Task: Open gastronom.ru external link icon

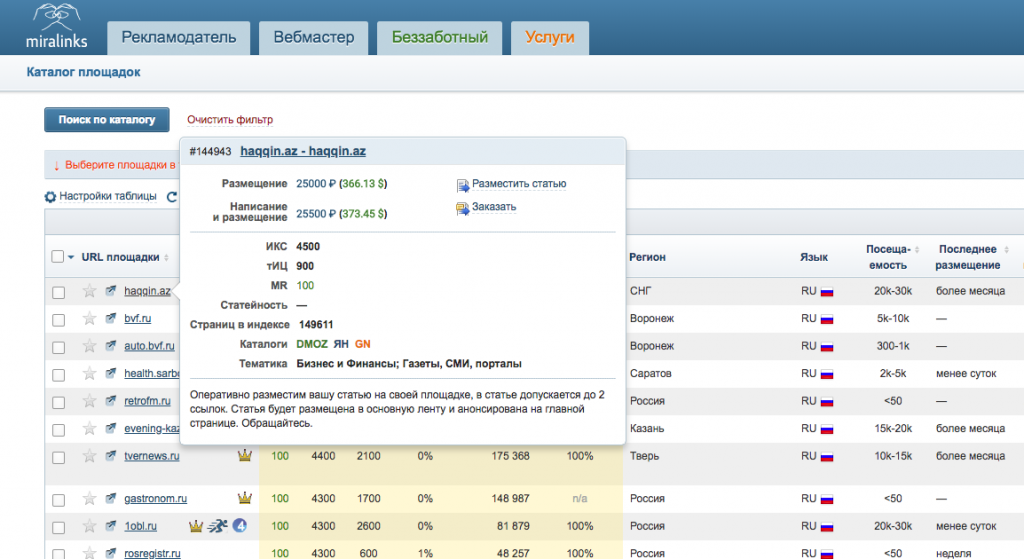Action: pyautogui.click(x=111, y=498)
